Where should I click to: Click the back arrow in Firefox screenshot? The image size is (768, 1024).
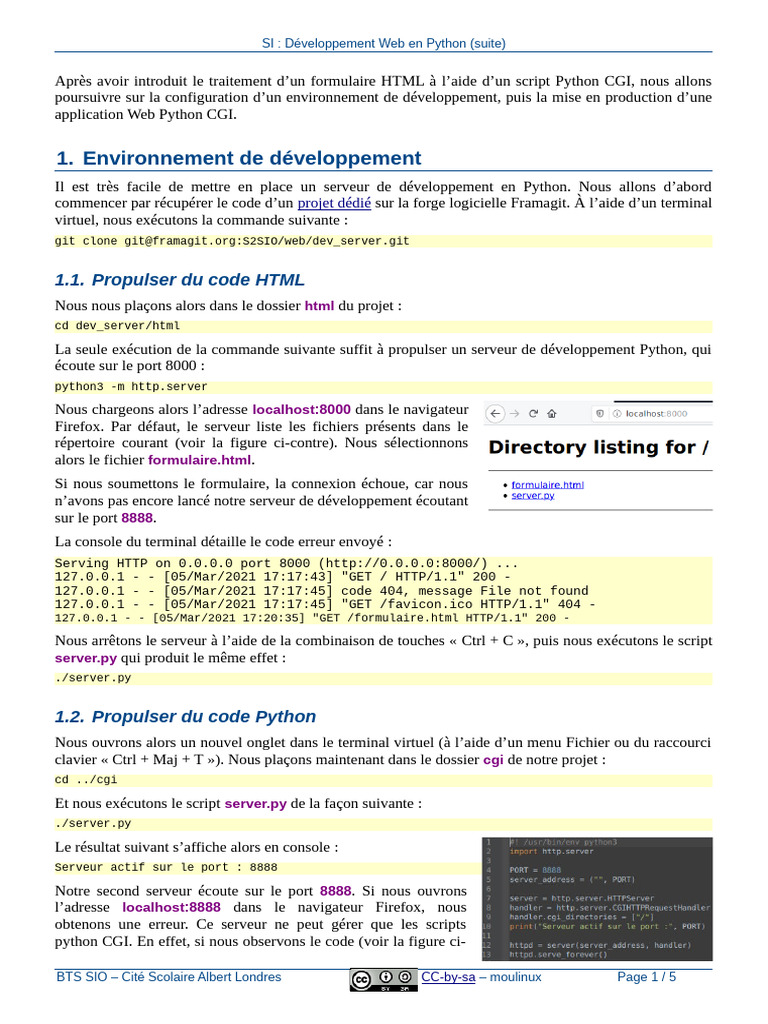[496, 413]
